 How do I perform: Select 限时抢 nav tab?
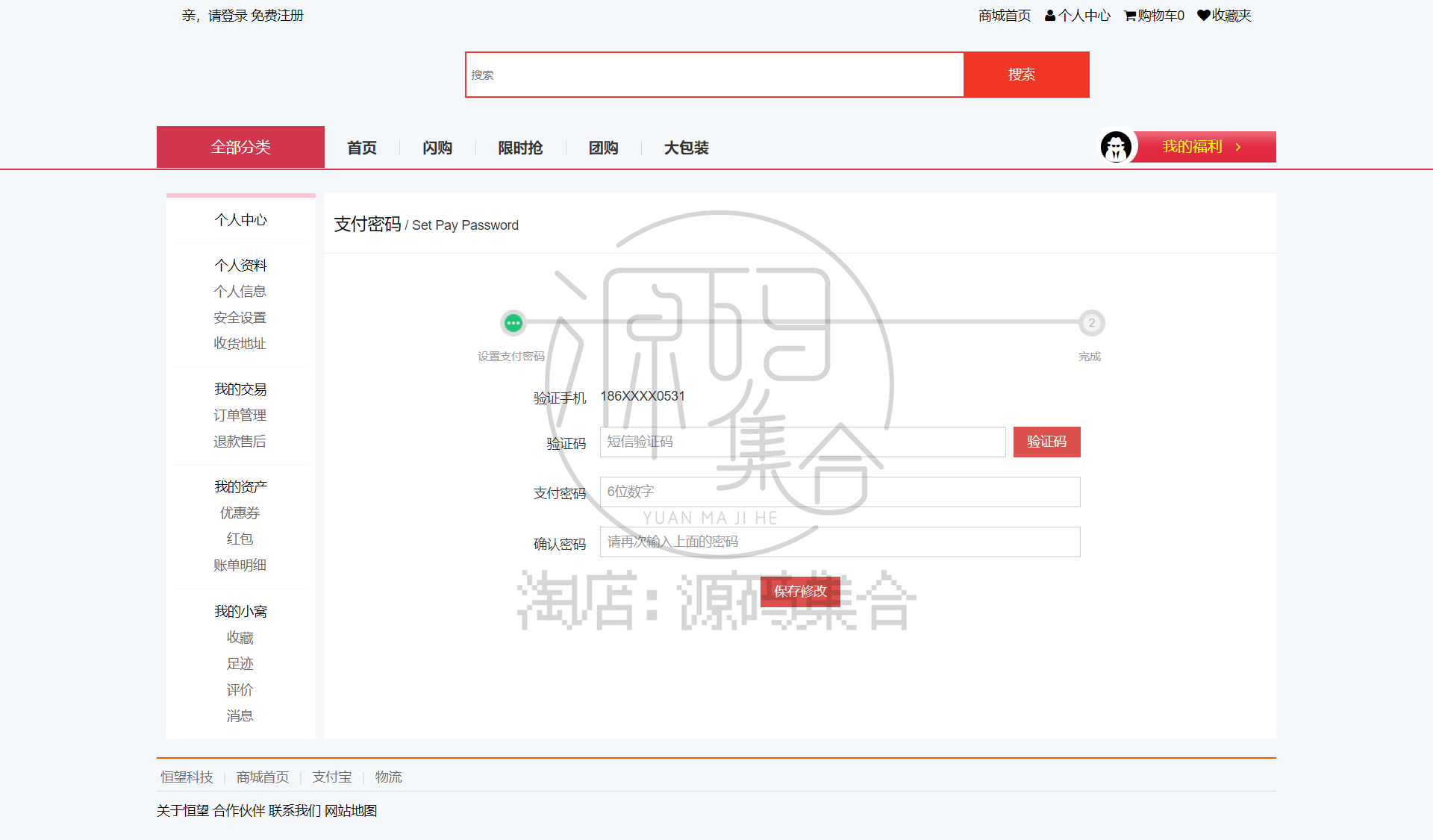pyautogui.click(x=520, y=148)
